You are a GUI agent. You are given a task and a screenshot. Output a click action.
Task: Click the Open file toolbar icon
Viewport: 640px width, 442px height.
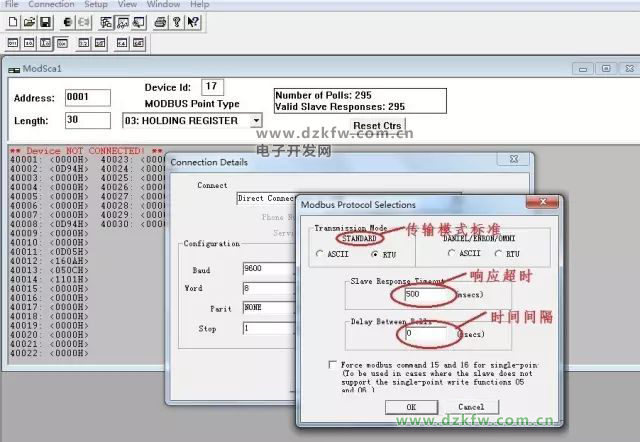pyautogui.click(x=29, y=22)
